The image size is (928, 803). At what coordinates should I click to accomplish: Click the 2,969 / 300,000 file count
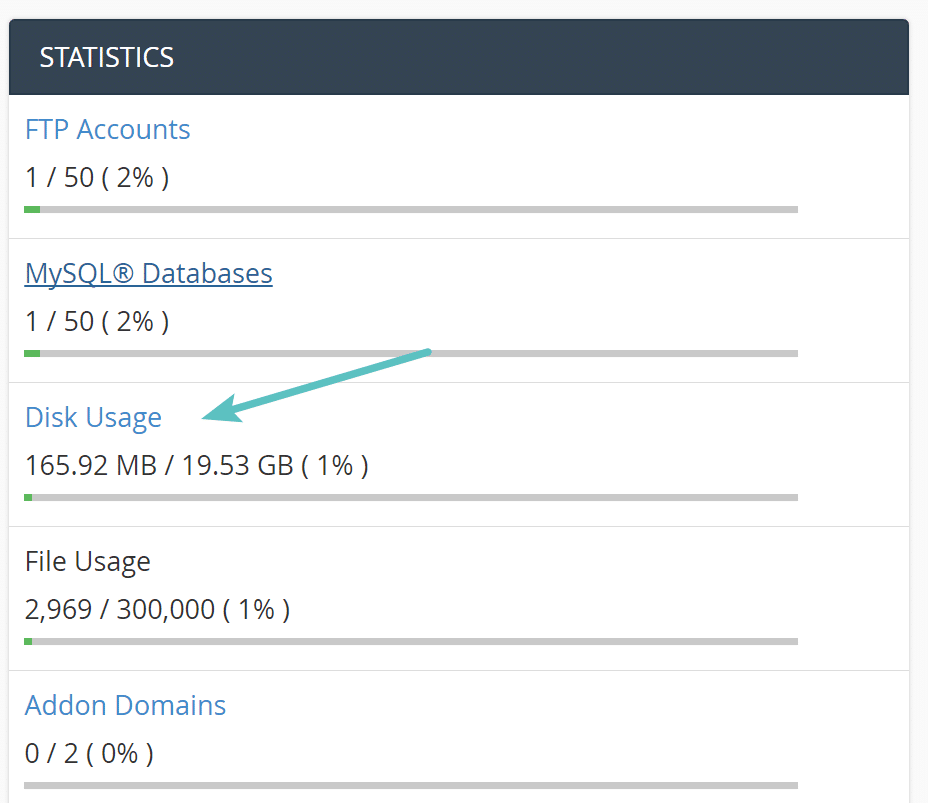(x=157, y=610)
